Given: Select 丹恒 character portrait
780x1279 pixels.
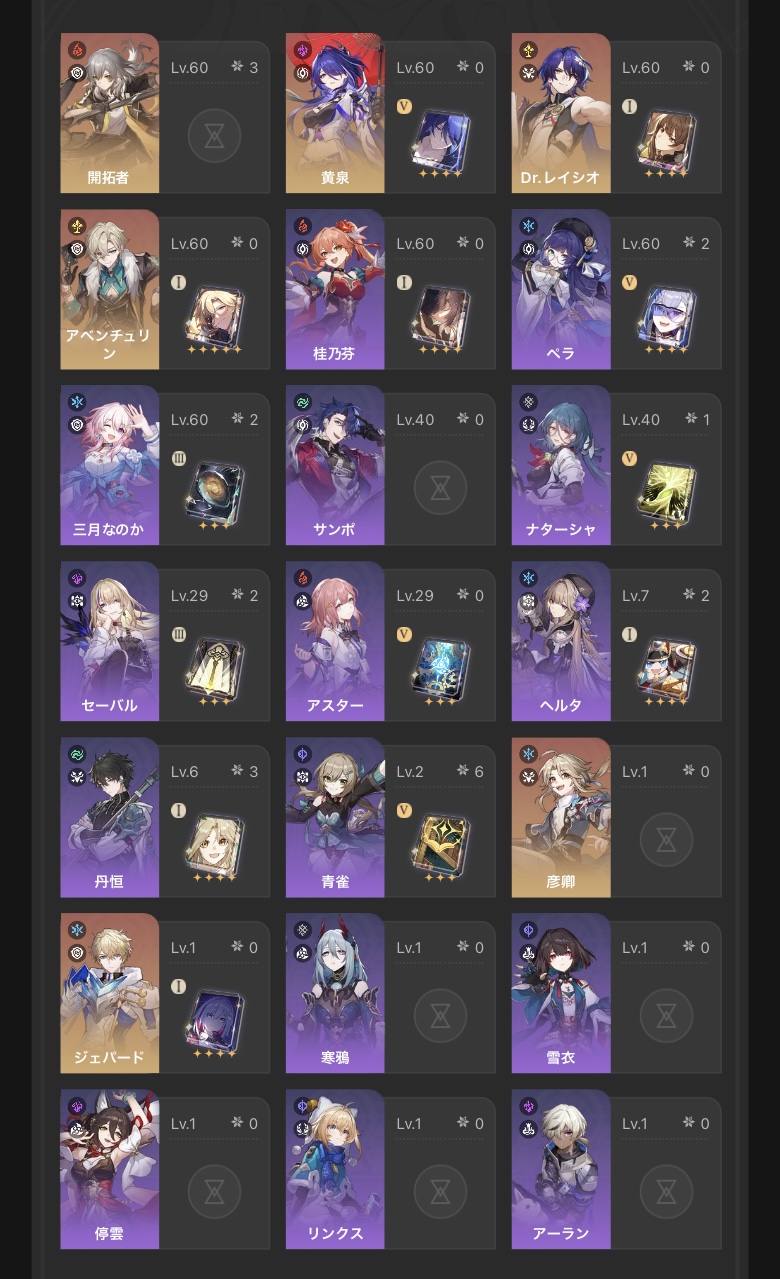Looking at the screenshot, I should [x=110, y=817].
